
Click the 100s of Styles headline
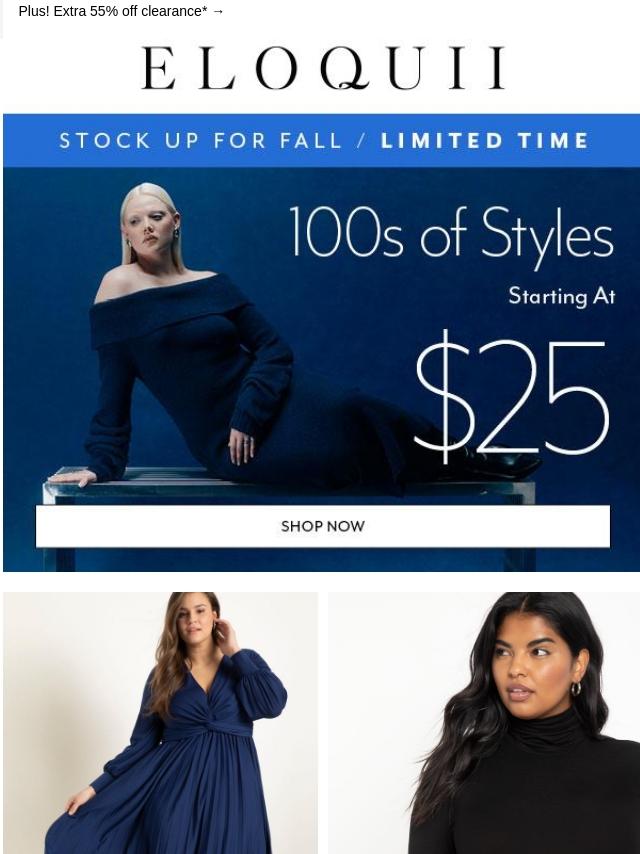coord(451,235)
